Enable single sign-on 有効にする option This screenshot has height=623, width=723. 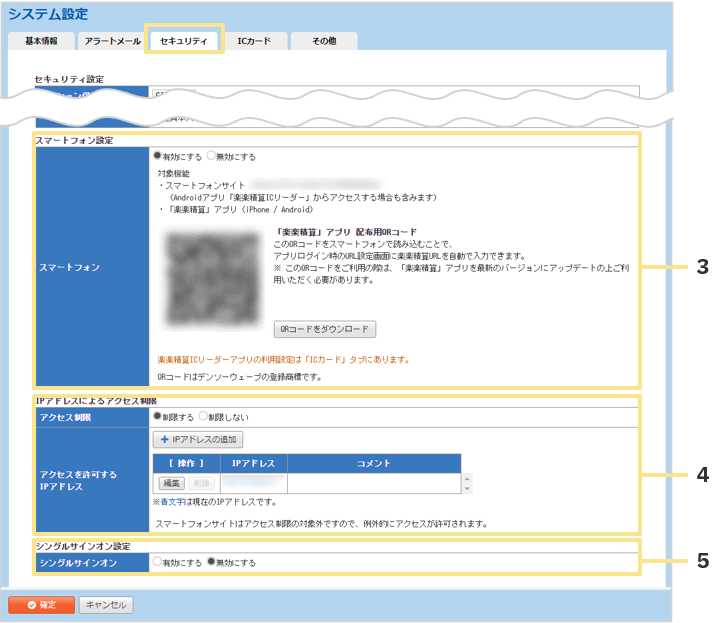[x=157, y=562]
